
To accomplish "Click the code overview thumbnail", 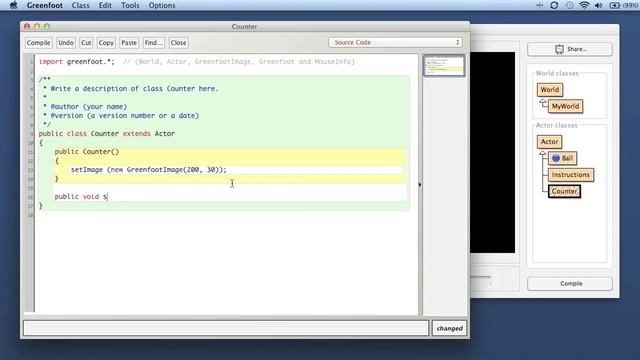I will click(444, 66).
